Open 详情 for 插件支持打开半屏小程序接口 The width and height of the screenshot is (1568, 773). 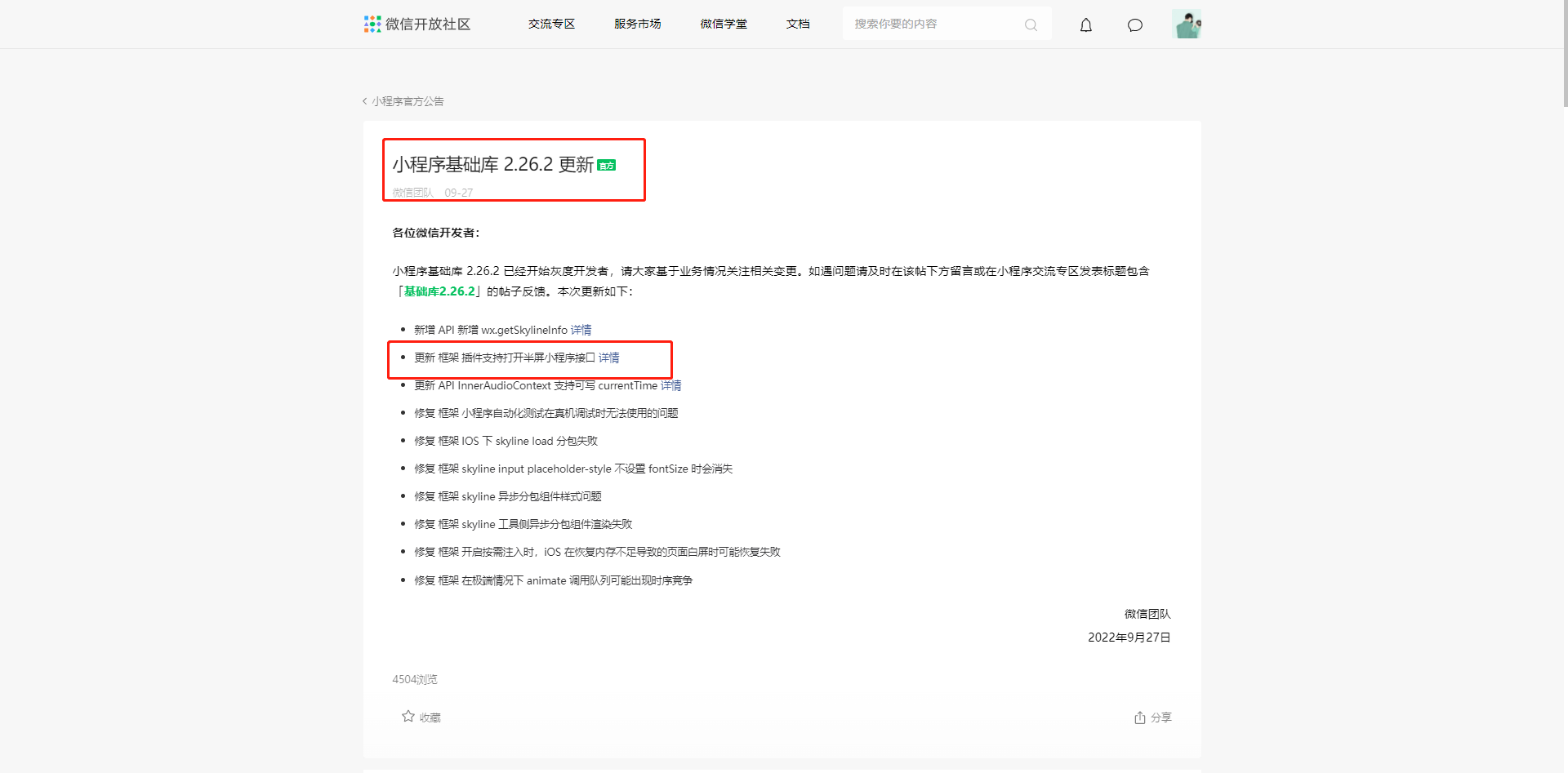609,358
